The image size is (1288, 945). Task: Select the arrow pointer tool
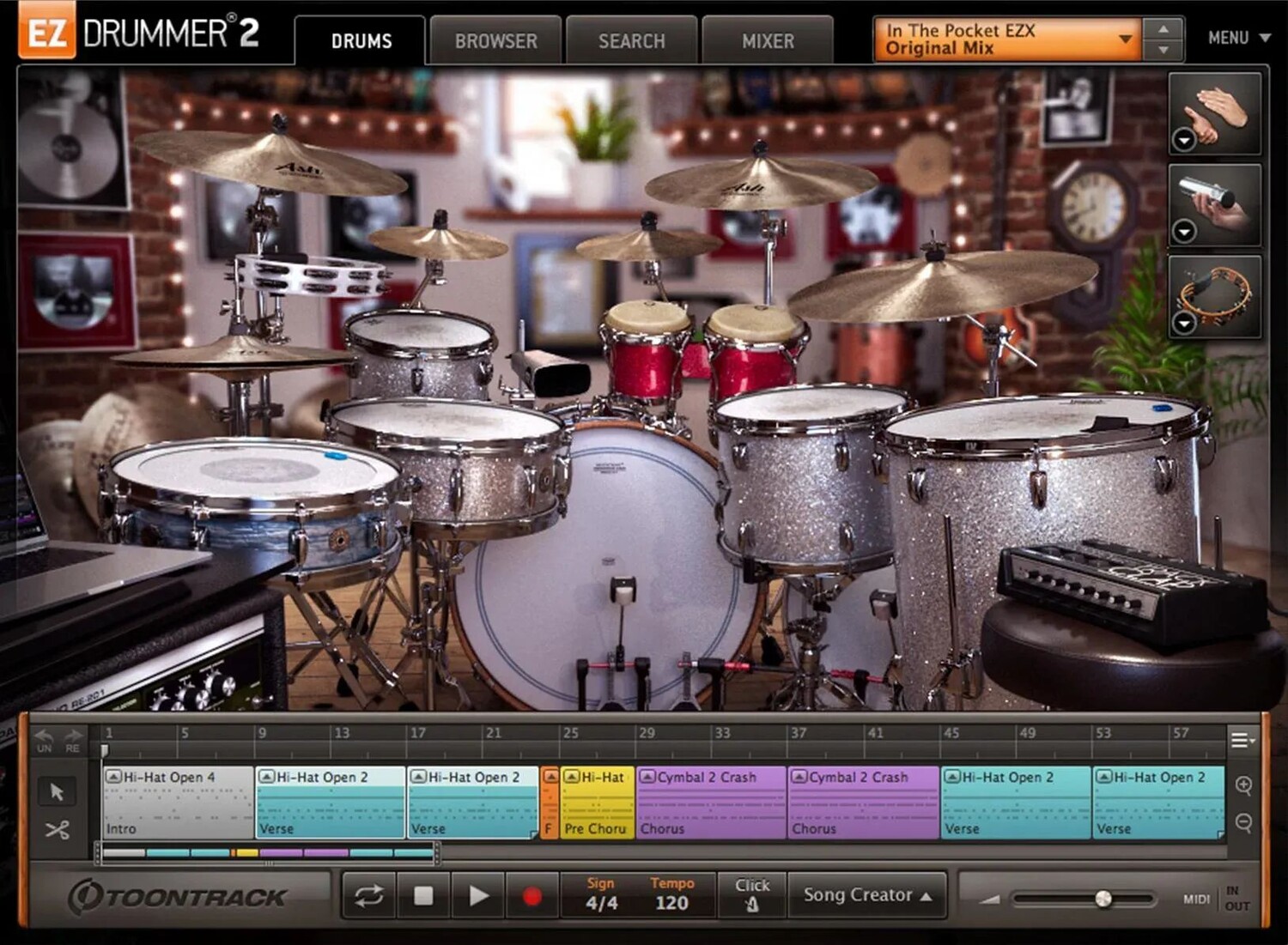point(57,791)
